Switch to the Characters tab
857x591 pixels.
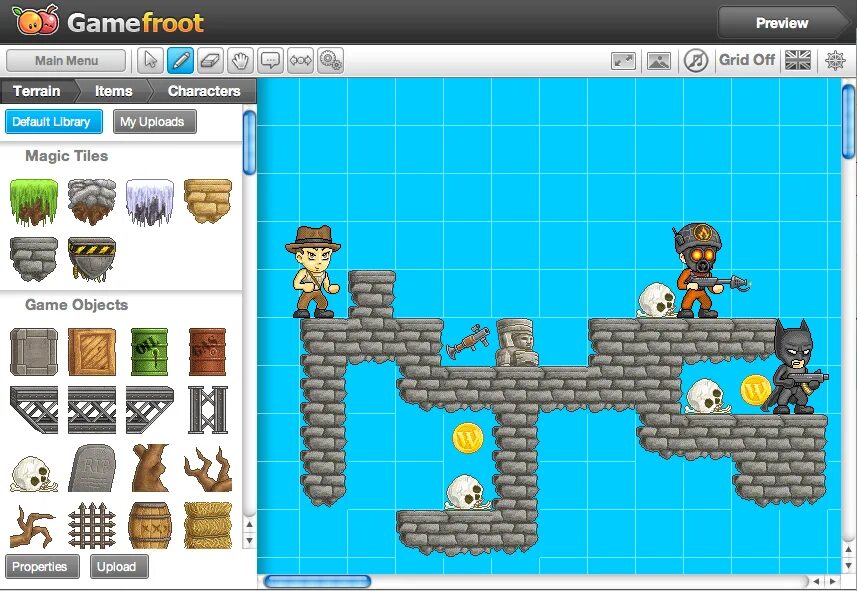(204, 91)
